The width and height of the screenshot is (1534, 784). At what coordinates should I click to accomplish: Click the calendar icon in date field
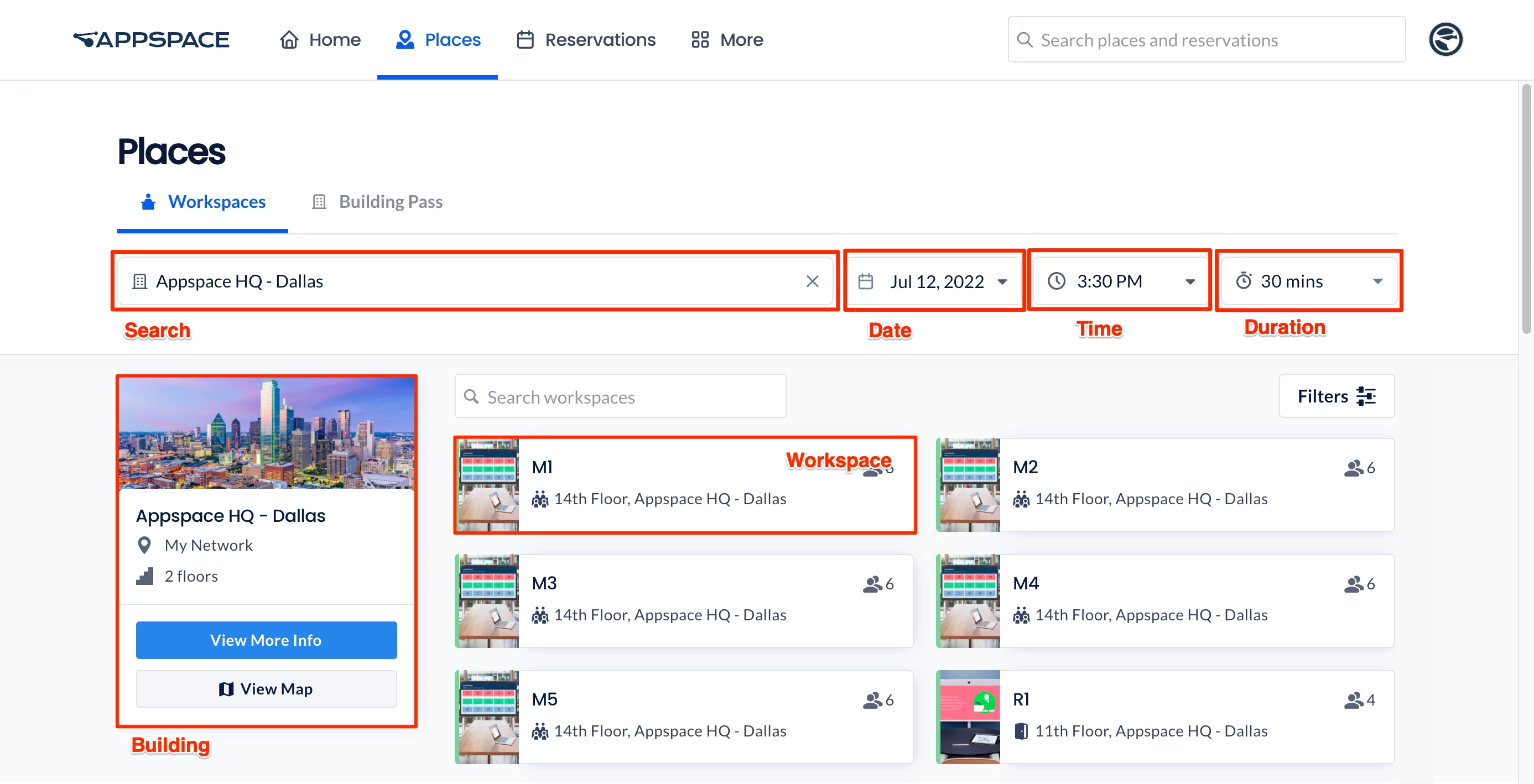[865, 281]
